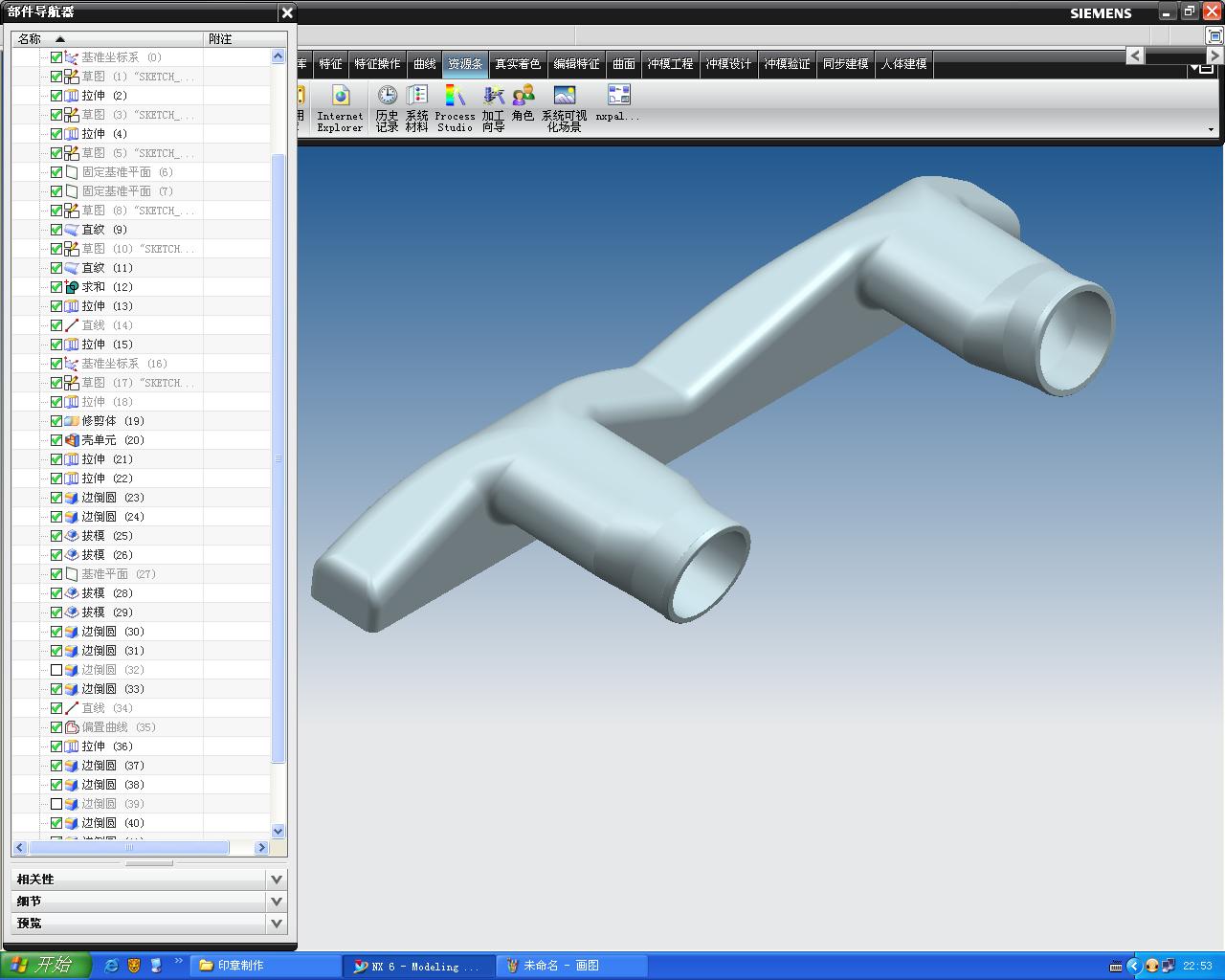Screen dimensions: 1225x980
Task: Uncheck the 直纹 (11) feature checkbox
Action: 56,268
